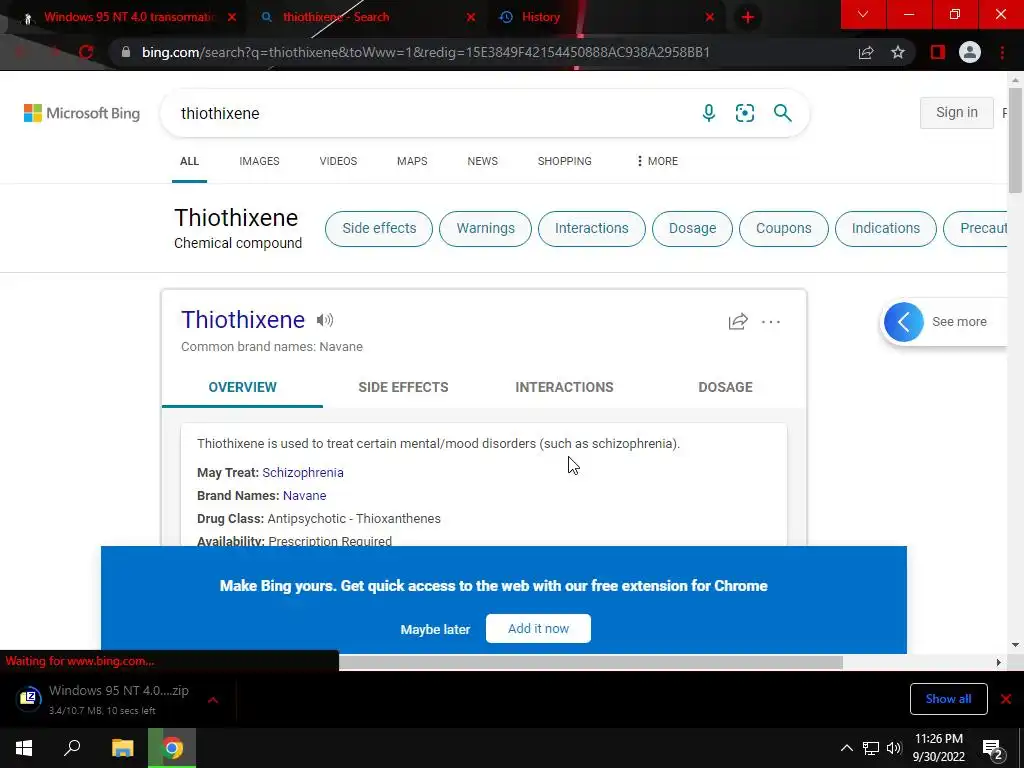Open Chrome's three-dot menu
The image size is (1024, 768).
click(1002, 52)
